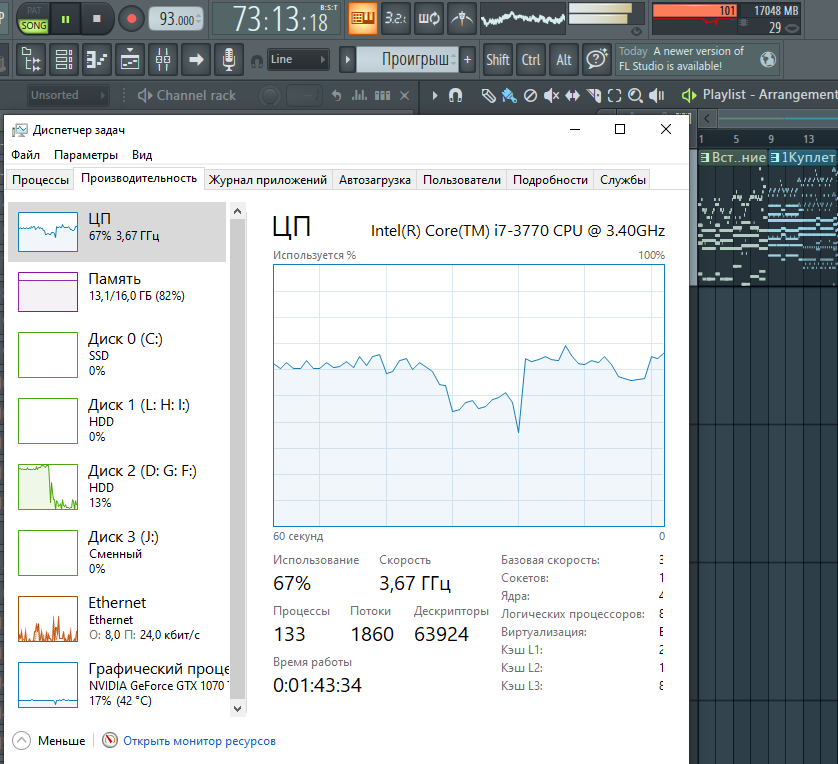Open the Playlist options arrow menu
The height and width of the screenshot is (764, 838).
tap(434, 96)
